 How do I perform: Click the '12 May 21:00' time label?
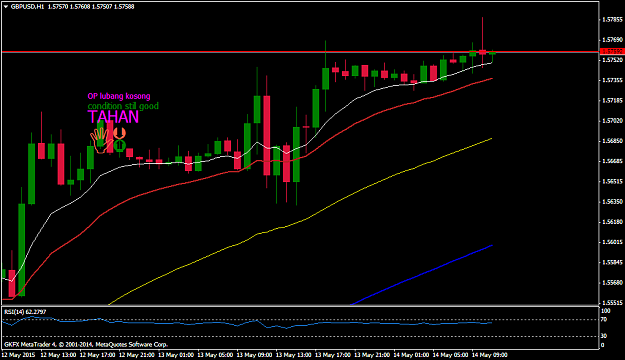137,355
